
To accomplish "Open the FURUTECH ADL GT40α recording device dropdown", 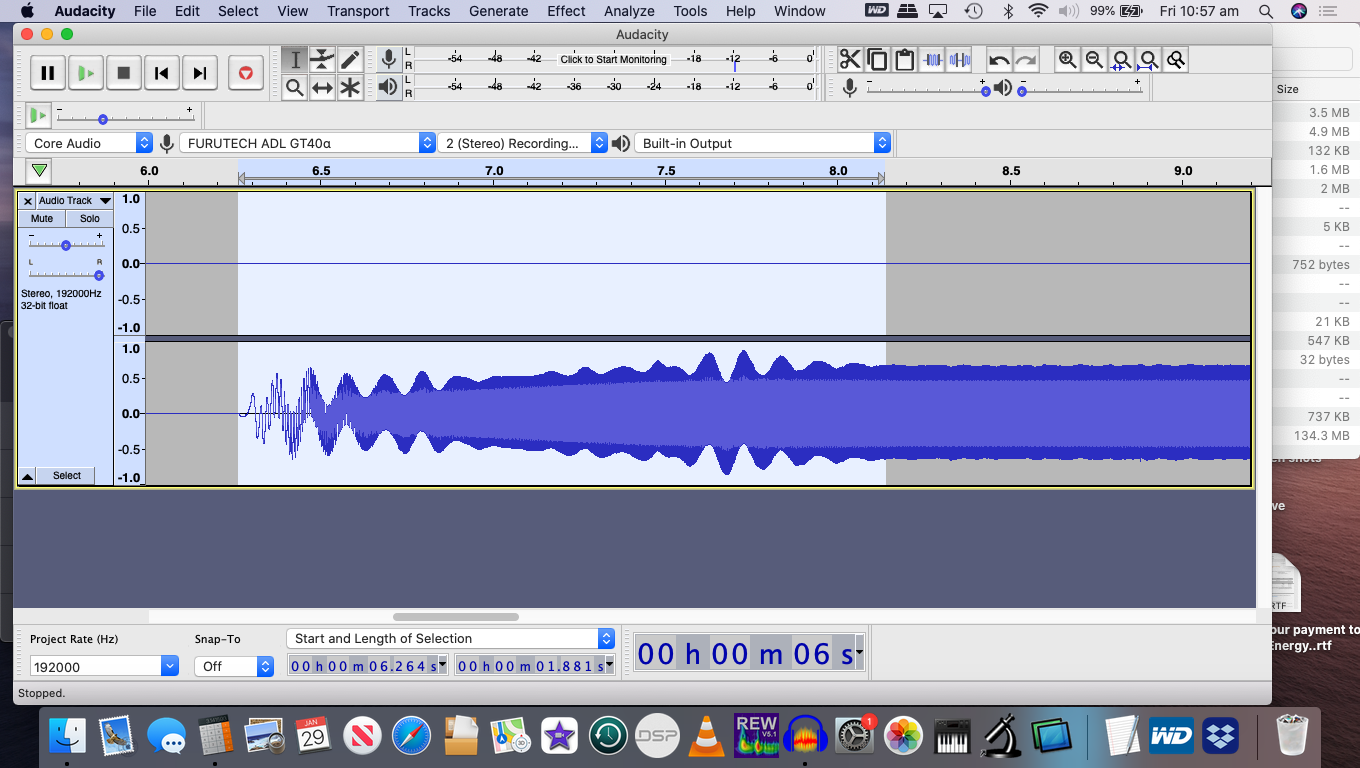I will pyautogui.click(x=307, y=143).
